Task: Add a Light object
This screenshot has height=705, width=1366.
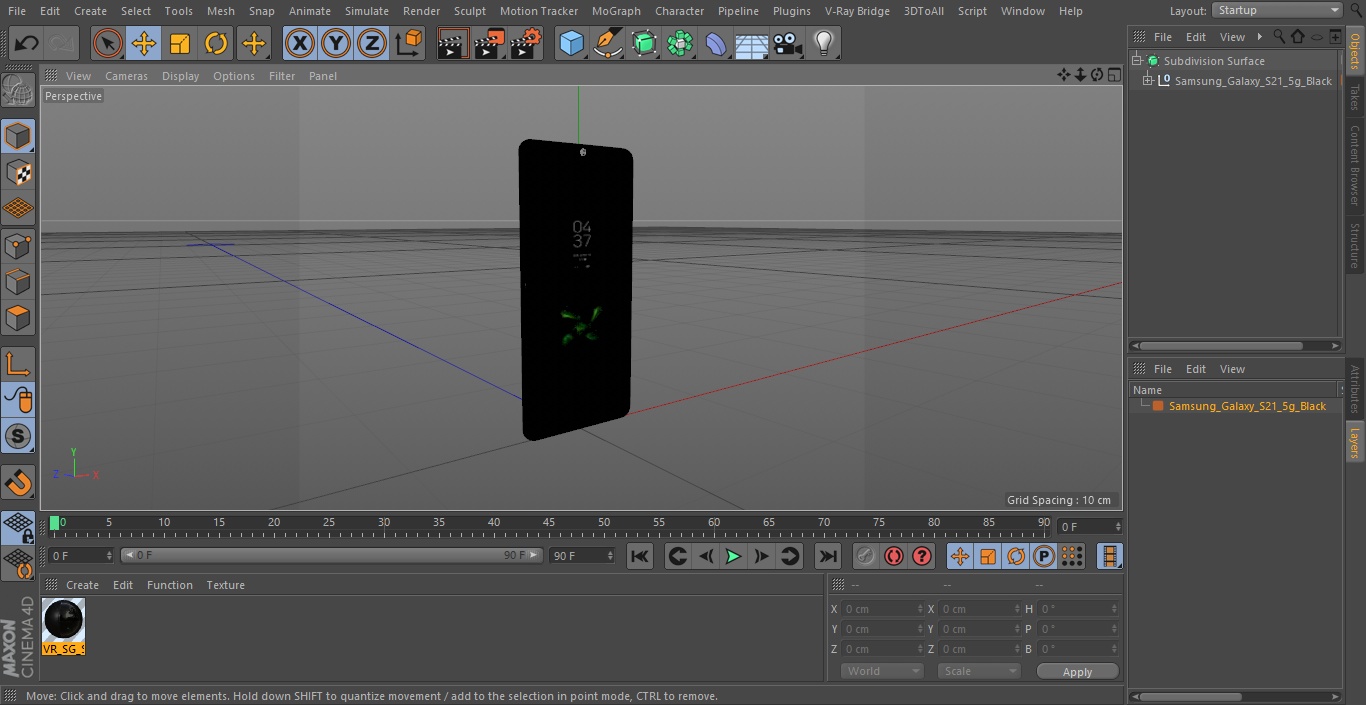Action: [x=824, y=43]
